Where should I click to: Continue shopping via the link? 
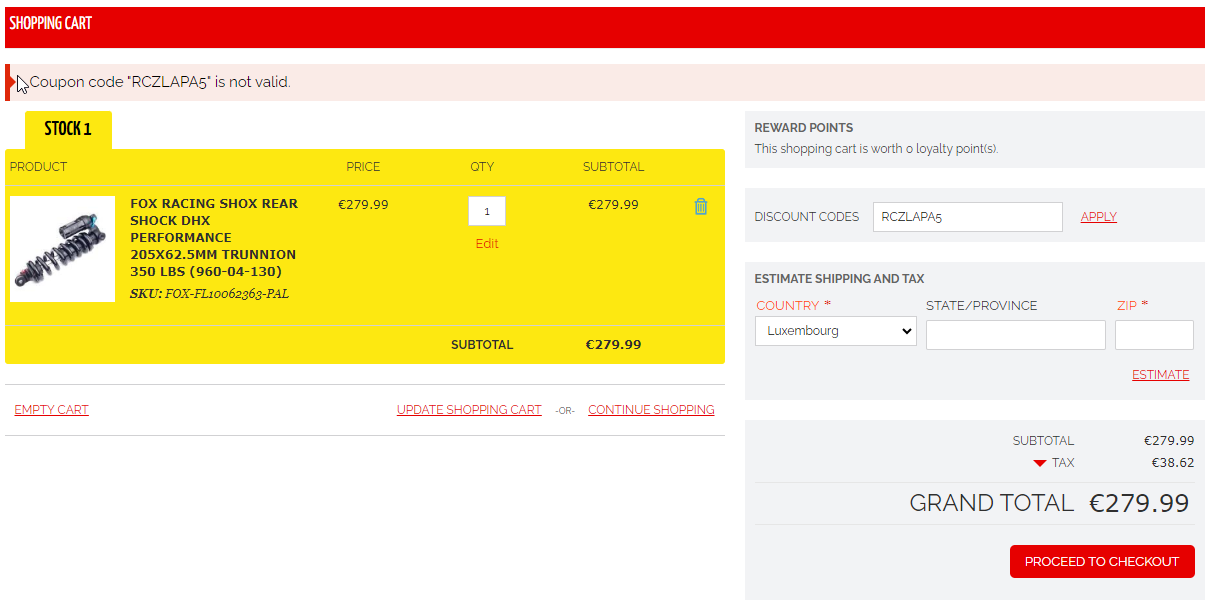(651, 410)
